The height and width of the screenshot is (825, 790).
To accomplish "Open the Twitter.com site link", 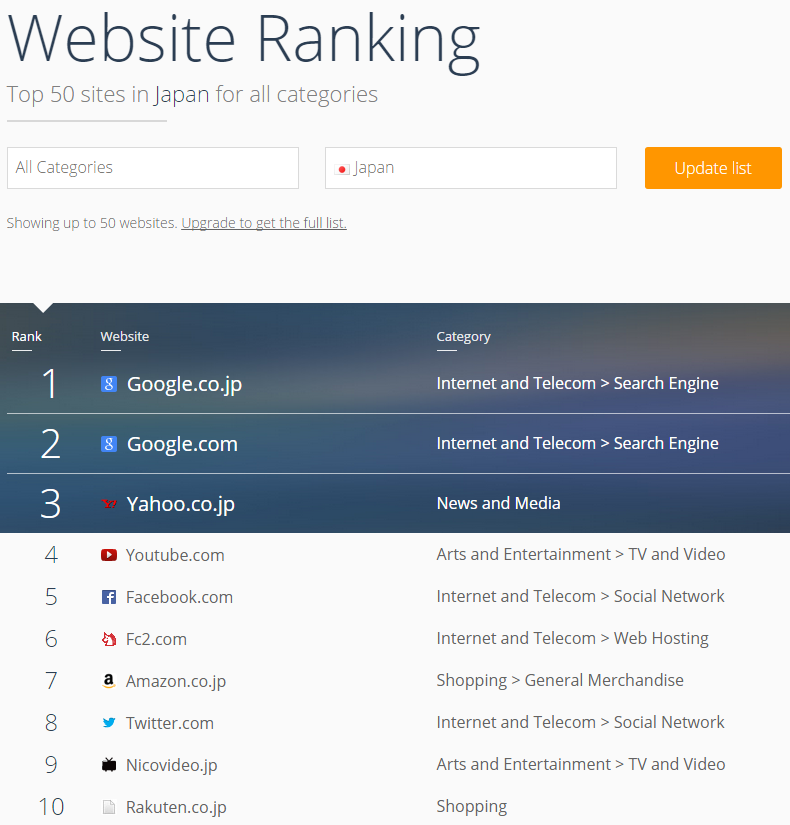I will point(169,723).
